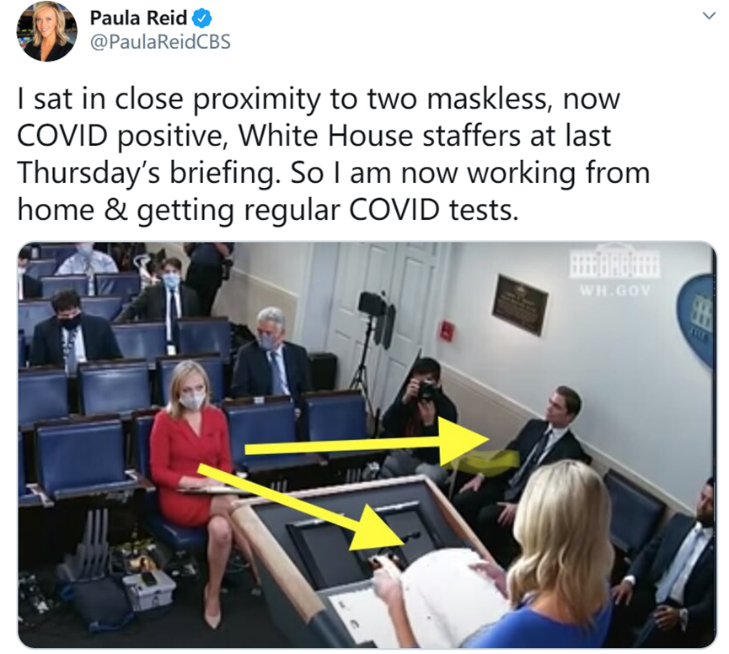Click the upper yellow arrow in the photo

tap(367, 442)
